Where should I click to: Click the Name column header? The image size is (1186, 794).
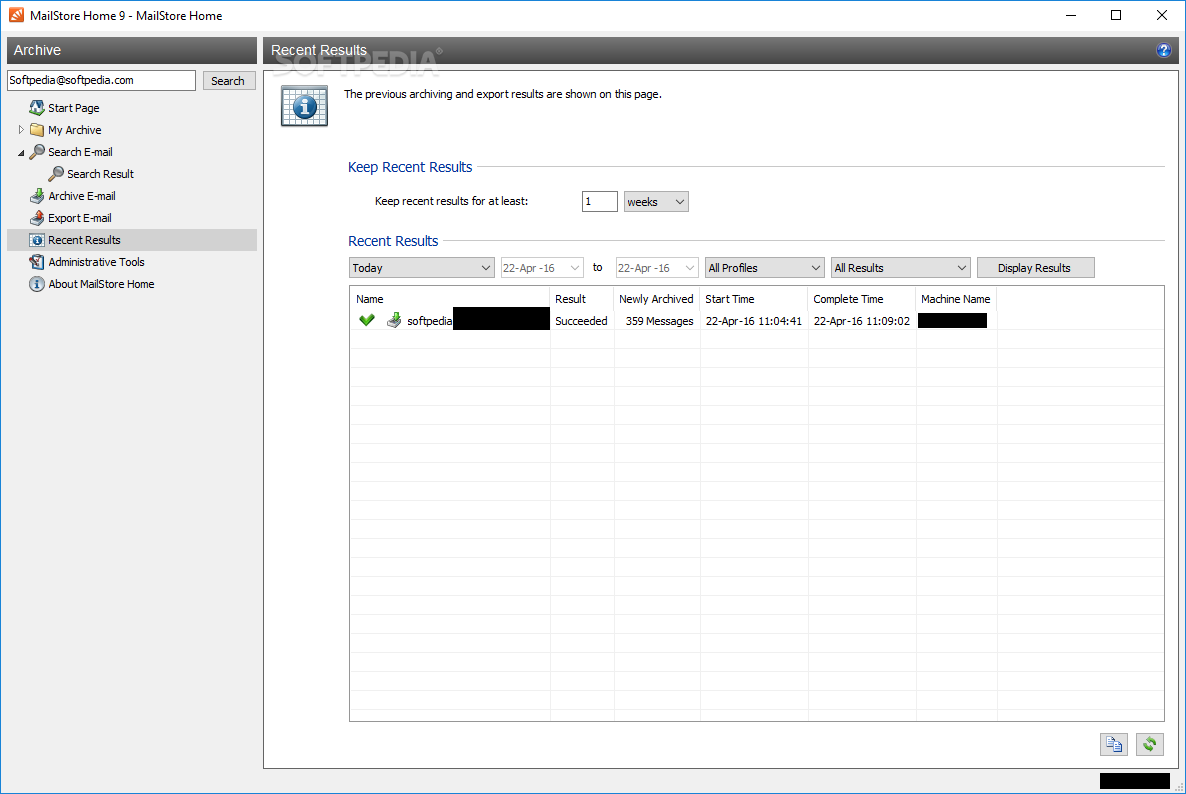pos(449,299)
